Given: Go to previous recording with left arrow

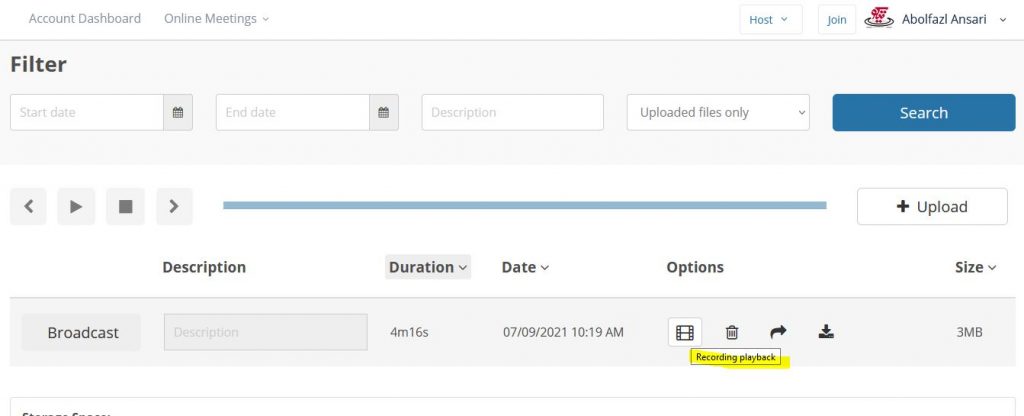Looking at the screenshot, I should coord(28,206).
